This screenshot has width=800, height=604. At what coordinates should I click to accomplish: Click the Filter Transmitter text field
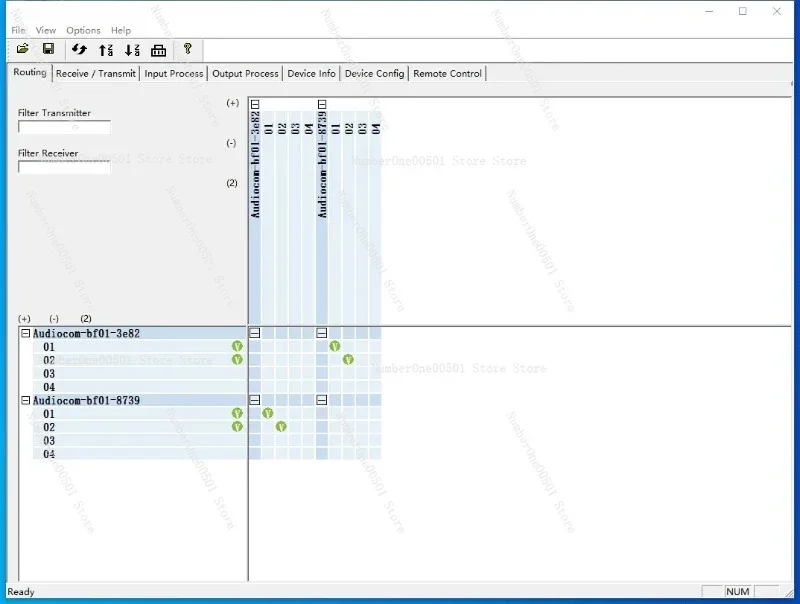tap(64, 127)
